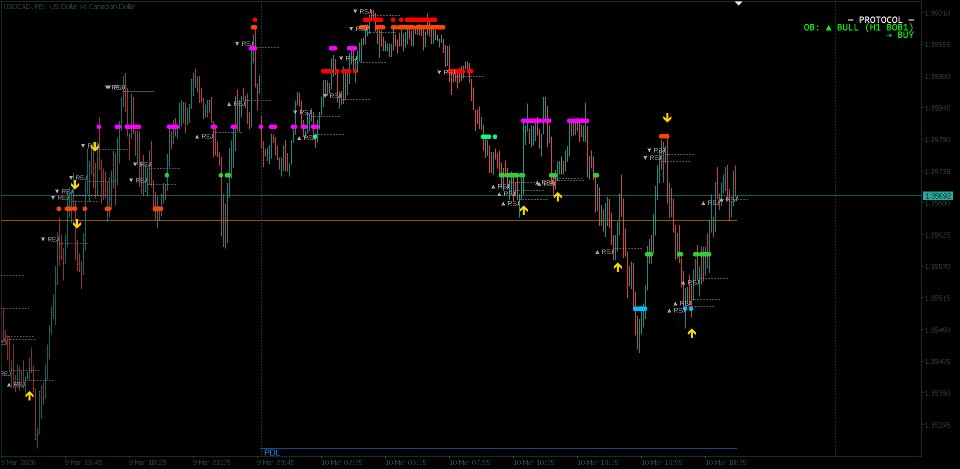Click the 10 Mar 05:15 time label
The height and width of the screenshot is (469, 960).
point(405,462)
